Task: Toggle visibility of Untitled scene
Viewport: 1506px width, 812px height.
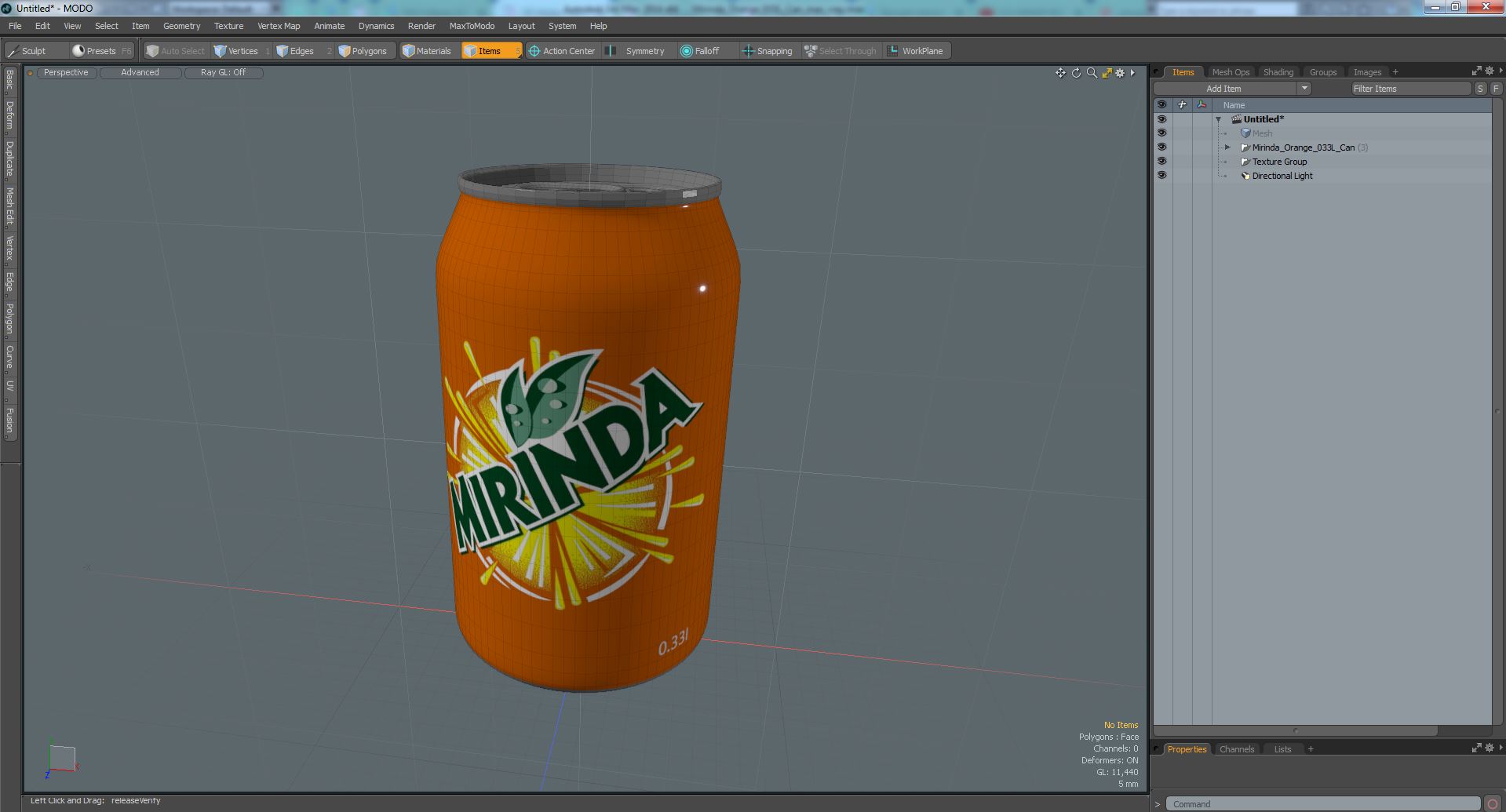Action: [1161, 119]
